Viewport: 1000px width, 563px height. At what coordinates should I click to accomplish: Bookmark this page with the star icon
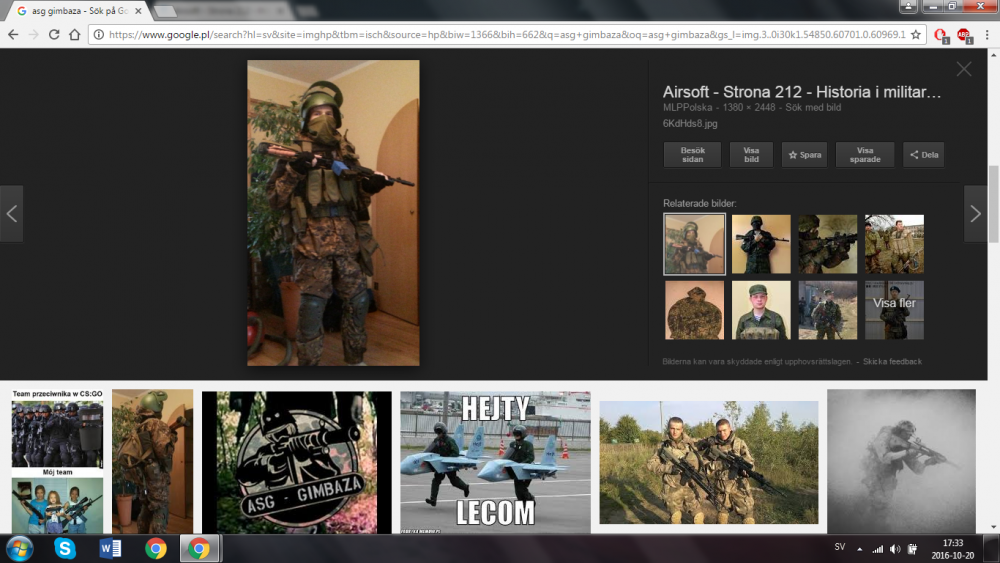pyautogui.click(x=915, y=34)
